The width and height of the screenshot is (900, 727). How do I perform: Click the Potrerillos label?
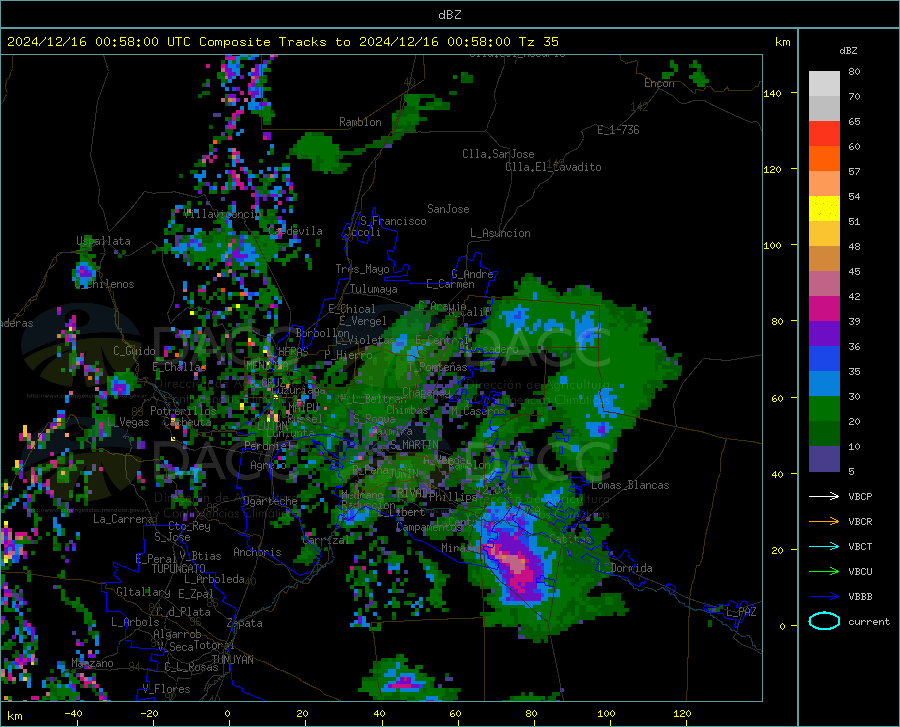tap(183, 411)
